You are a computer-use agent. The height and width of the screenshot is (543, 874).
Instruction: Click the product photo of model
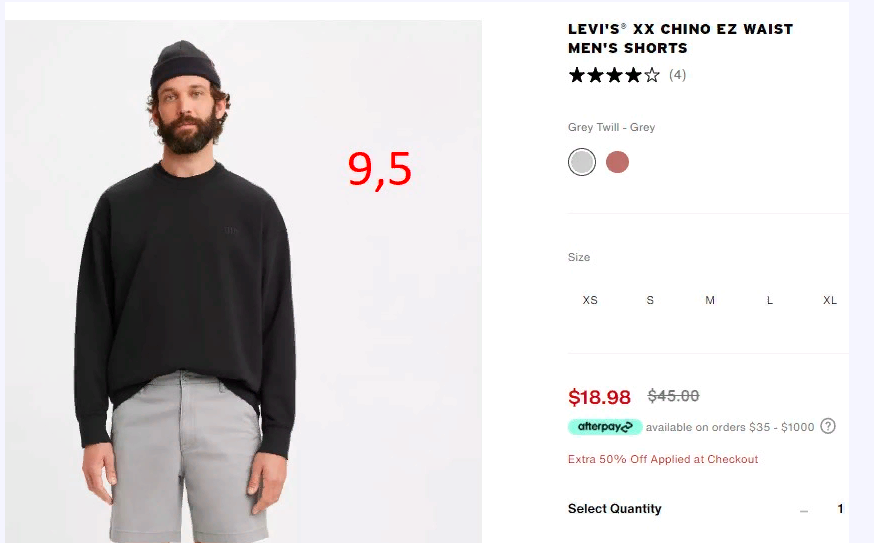[x=244, y=282]
